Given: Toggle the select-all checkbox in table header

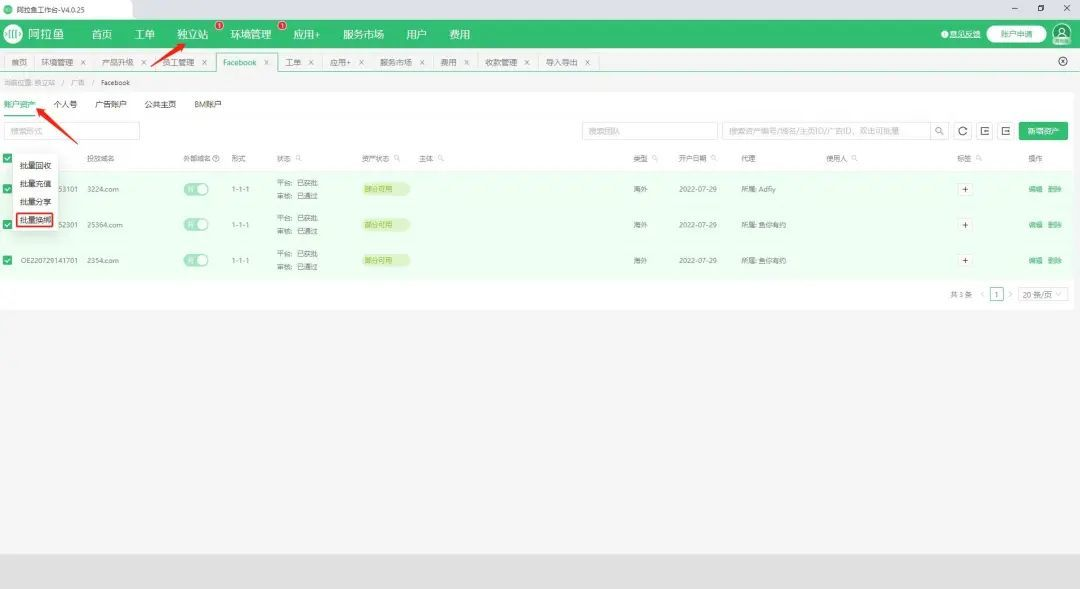Looking at the screenshot, I should (8, 158).
